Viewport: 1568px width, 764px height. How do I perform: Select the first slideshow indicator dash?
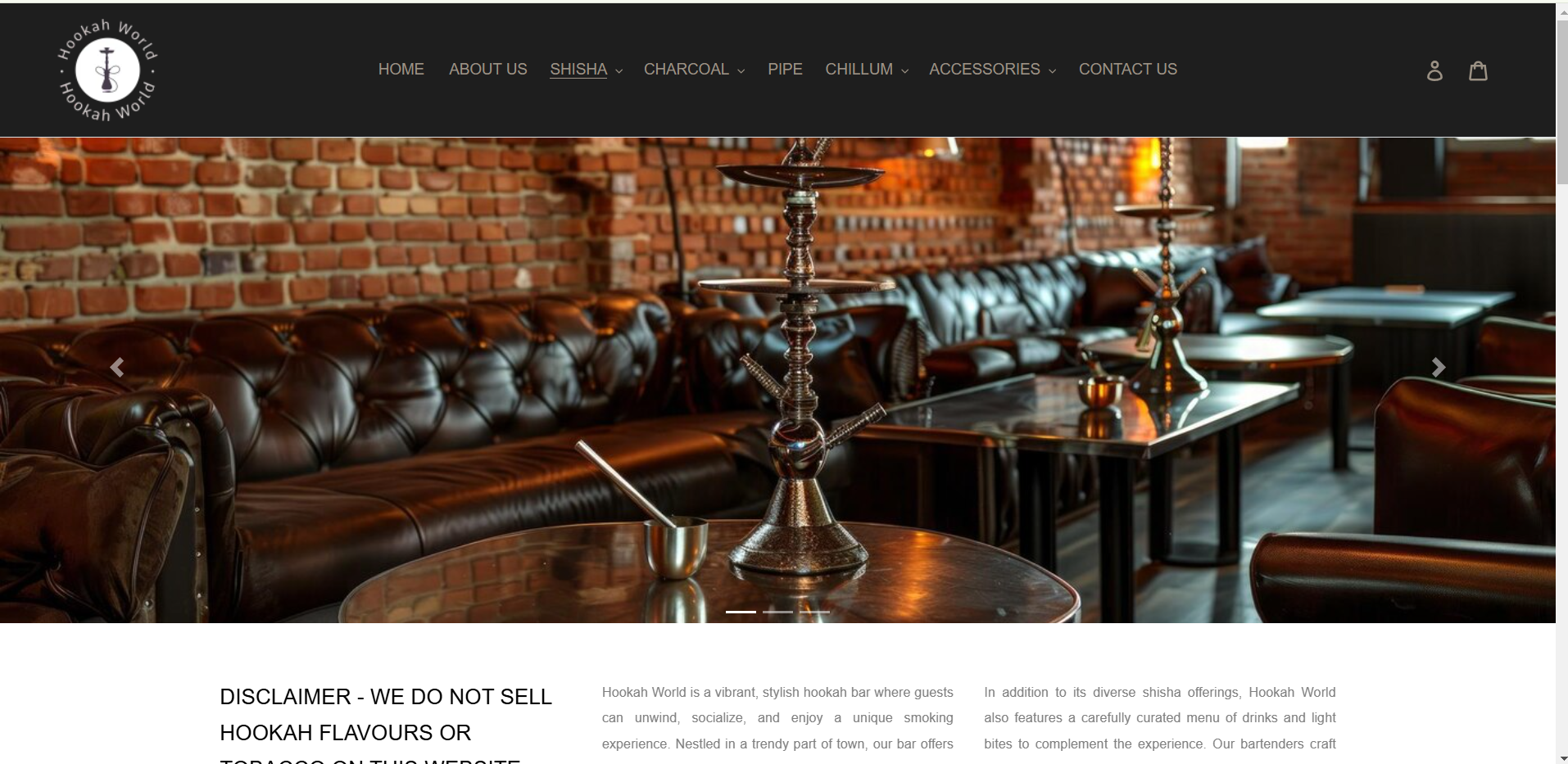(x=741, y=612)
